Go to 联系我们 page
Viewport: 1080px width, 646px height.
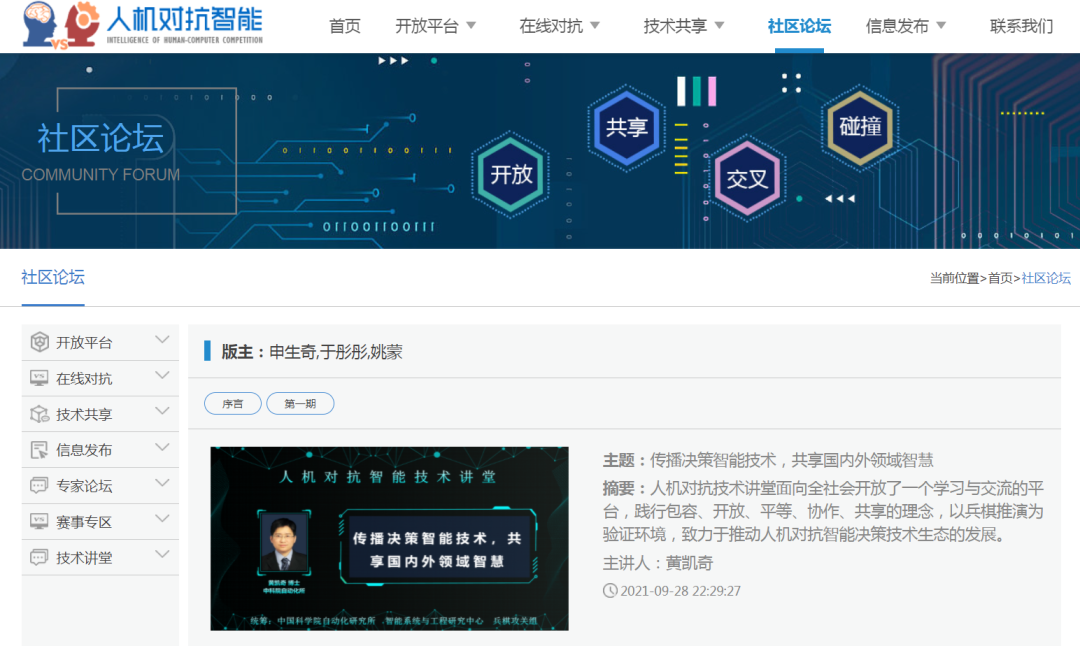tap(1021, 26)
